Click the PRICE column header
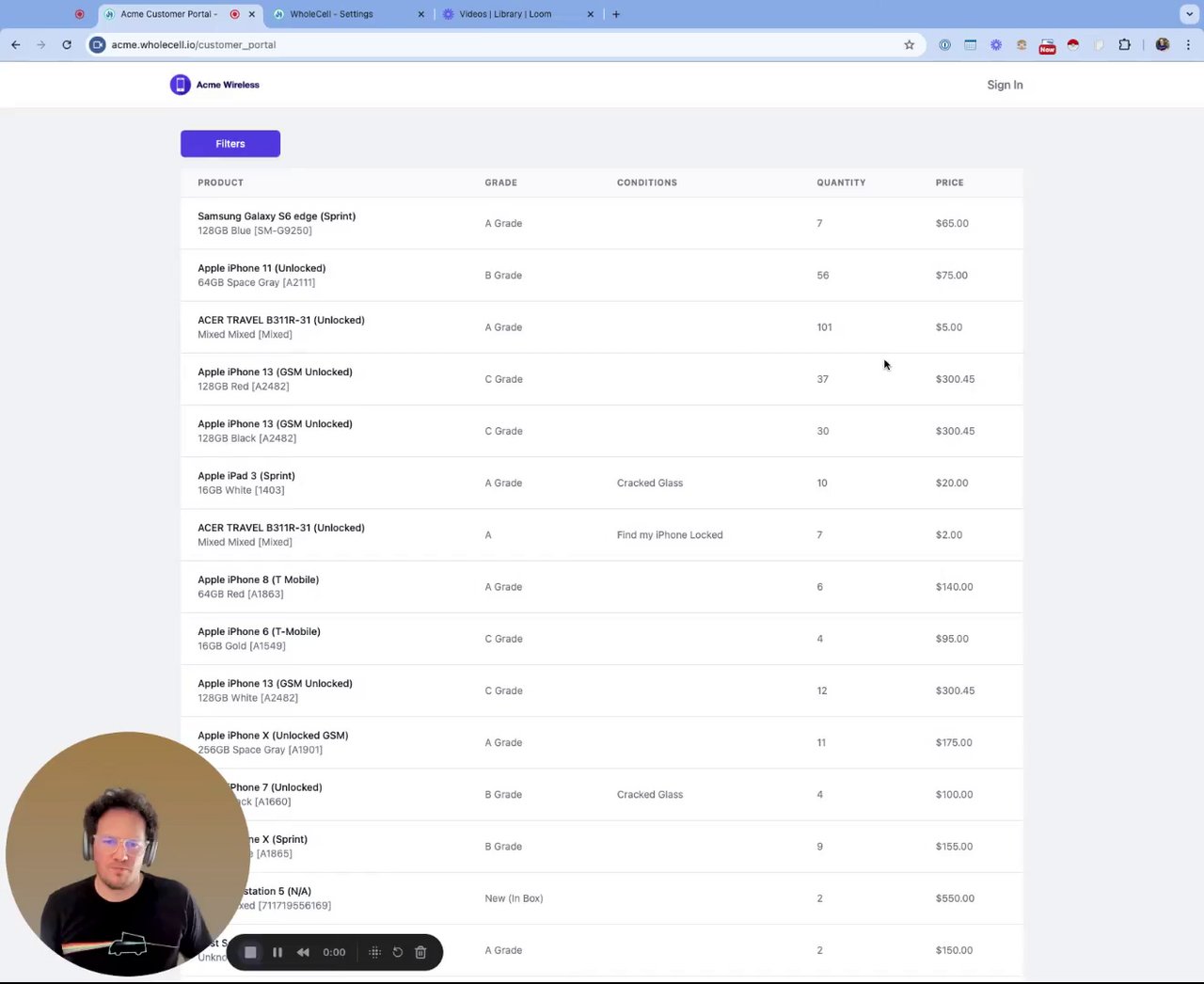The image size is (1204, 984). click(x=949, y=183)
